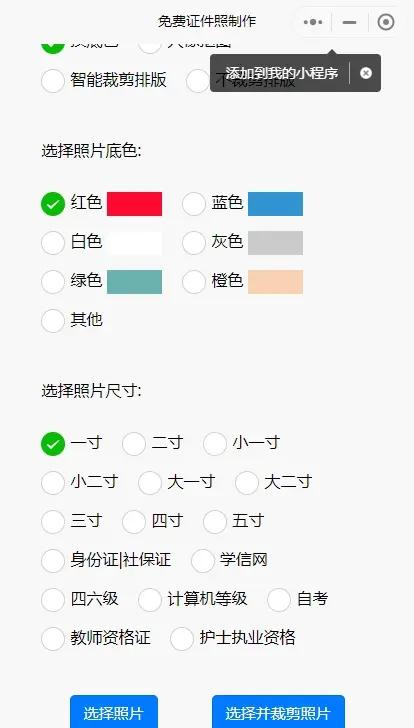414x728 pixels.
Task: Click the gray color swatch
Action: click(x=275, y=243)
